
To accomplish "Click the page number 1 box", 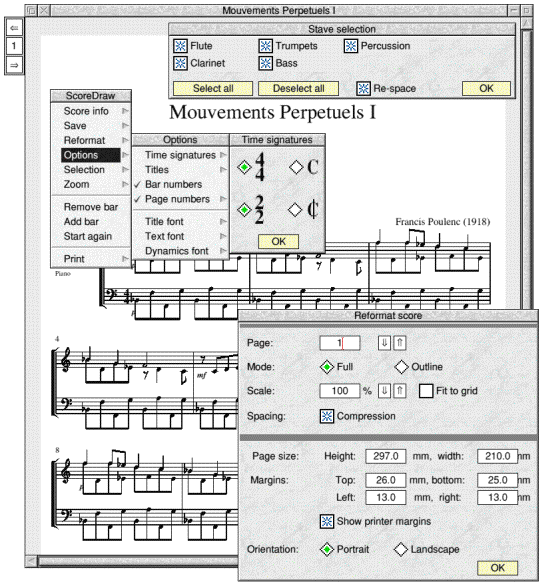I will (x=14, y=46).
